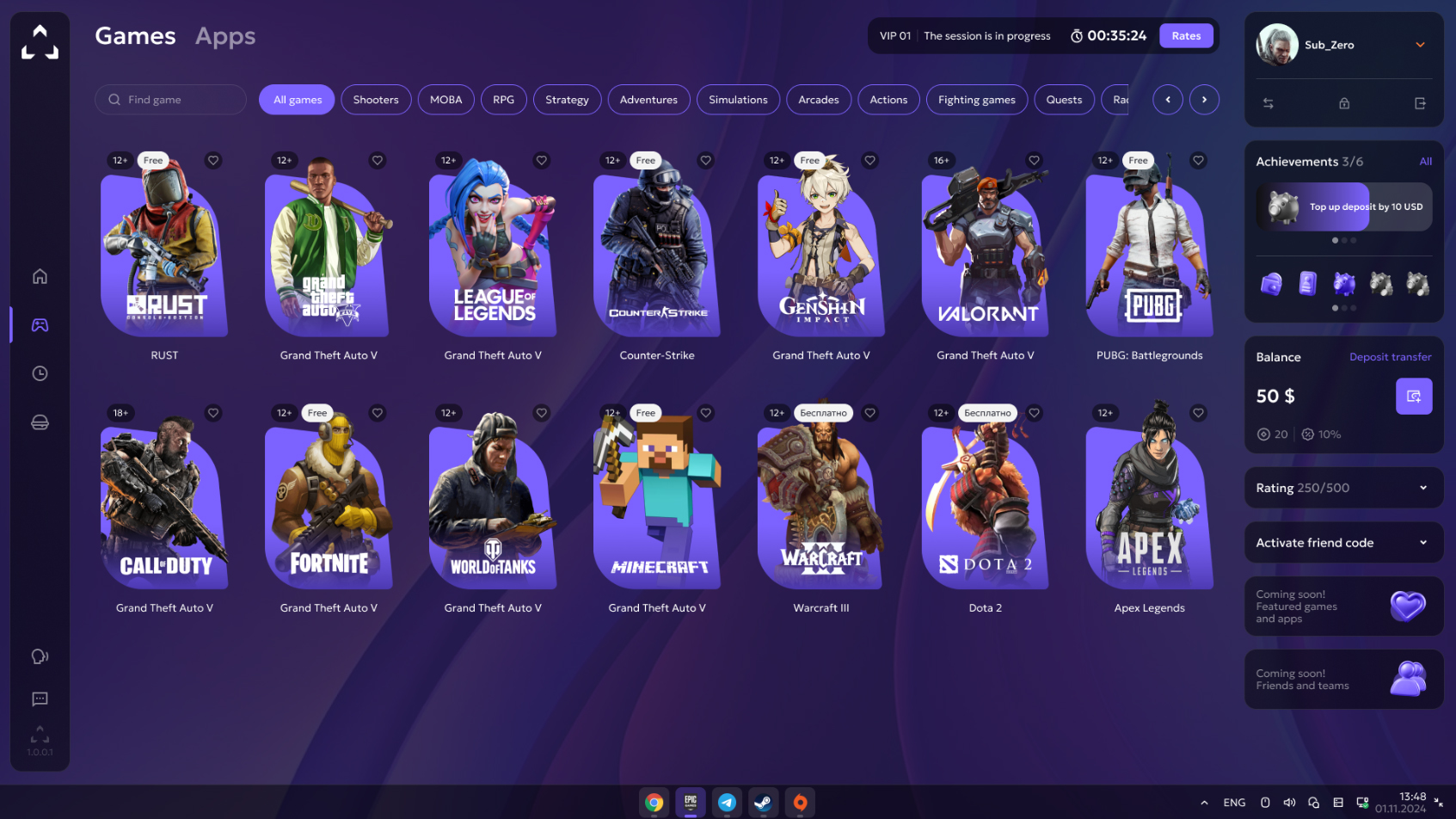The width and height of the screenshot is (1456, 819).
Task: Expand the Sub_Zero profile dropdown
Action: point(1419,45)
